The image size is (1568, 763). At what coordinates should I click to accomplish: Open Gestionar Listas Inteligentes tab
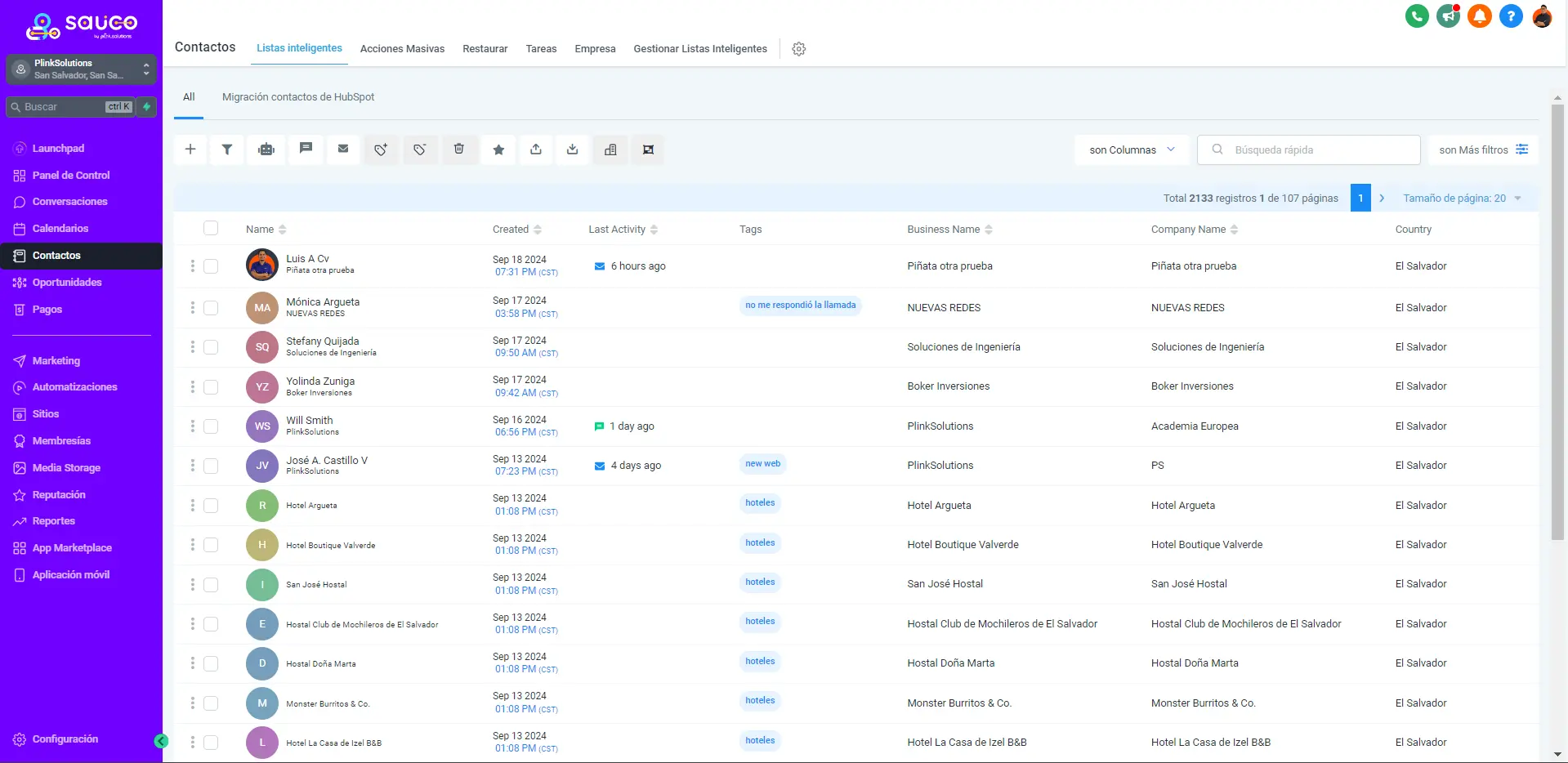pos(700,49)
